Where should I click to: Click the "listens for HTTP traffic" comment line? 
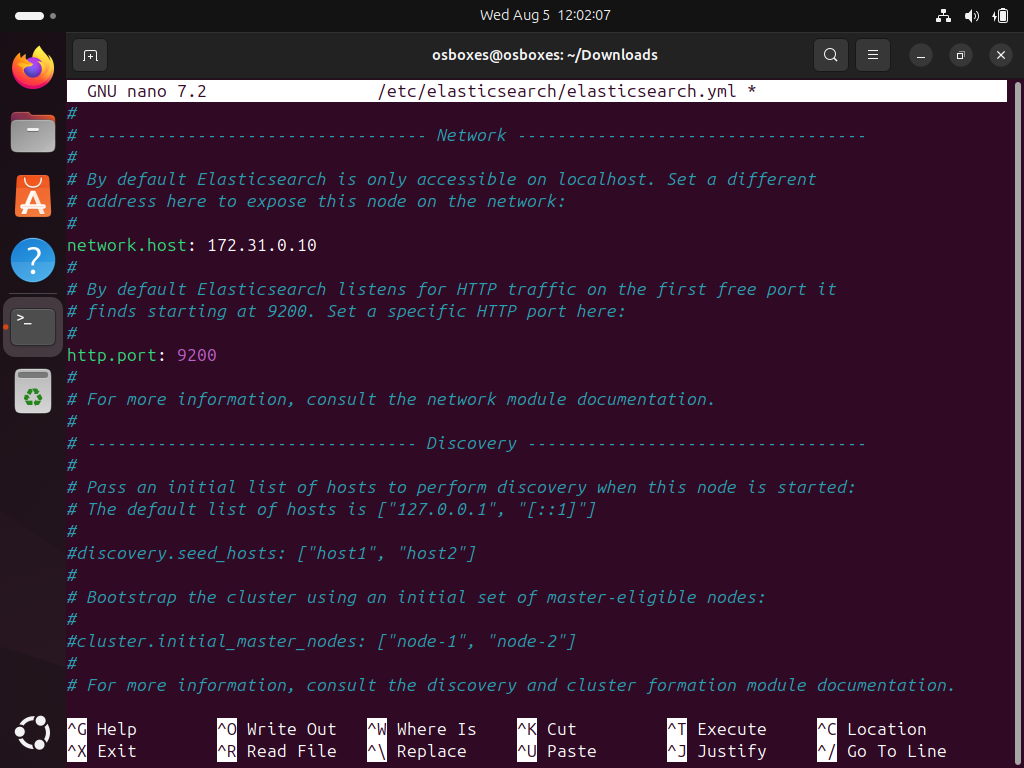(451, 289)
